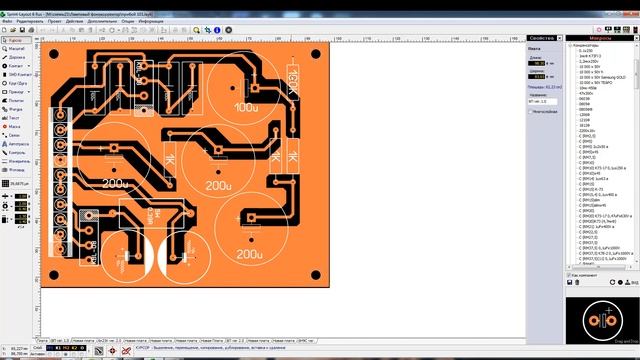Click the New file toolbar icon
This screenshot has height=360, width=640.
4,30
